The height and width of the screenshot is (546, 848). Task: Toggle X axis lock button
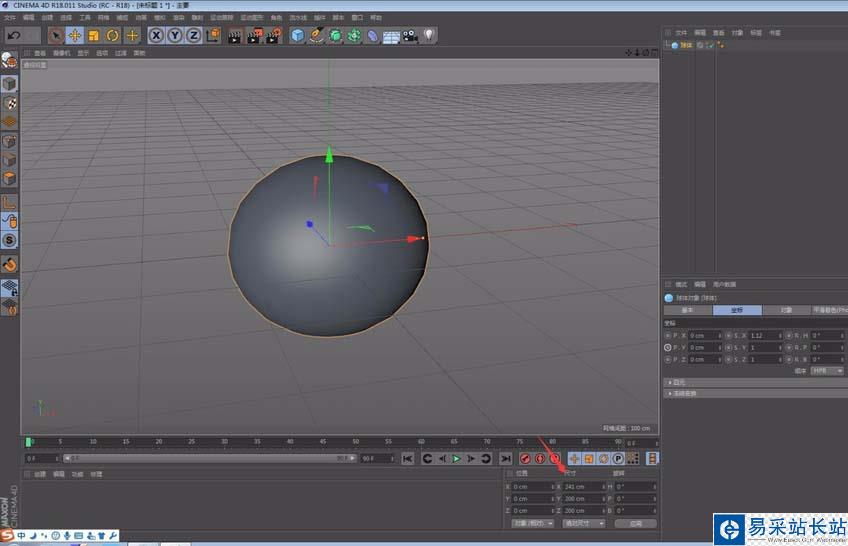(x=156, y=35)
